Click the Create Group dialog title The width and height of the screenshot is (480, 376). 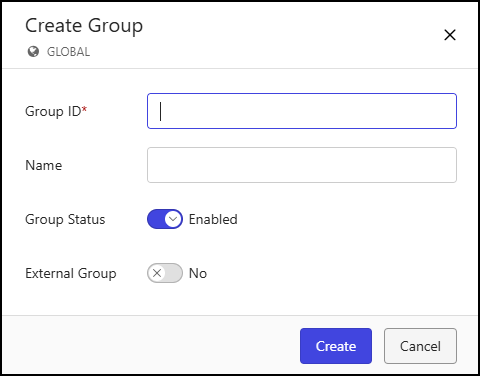[x=84, y=26]
